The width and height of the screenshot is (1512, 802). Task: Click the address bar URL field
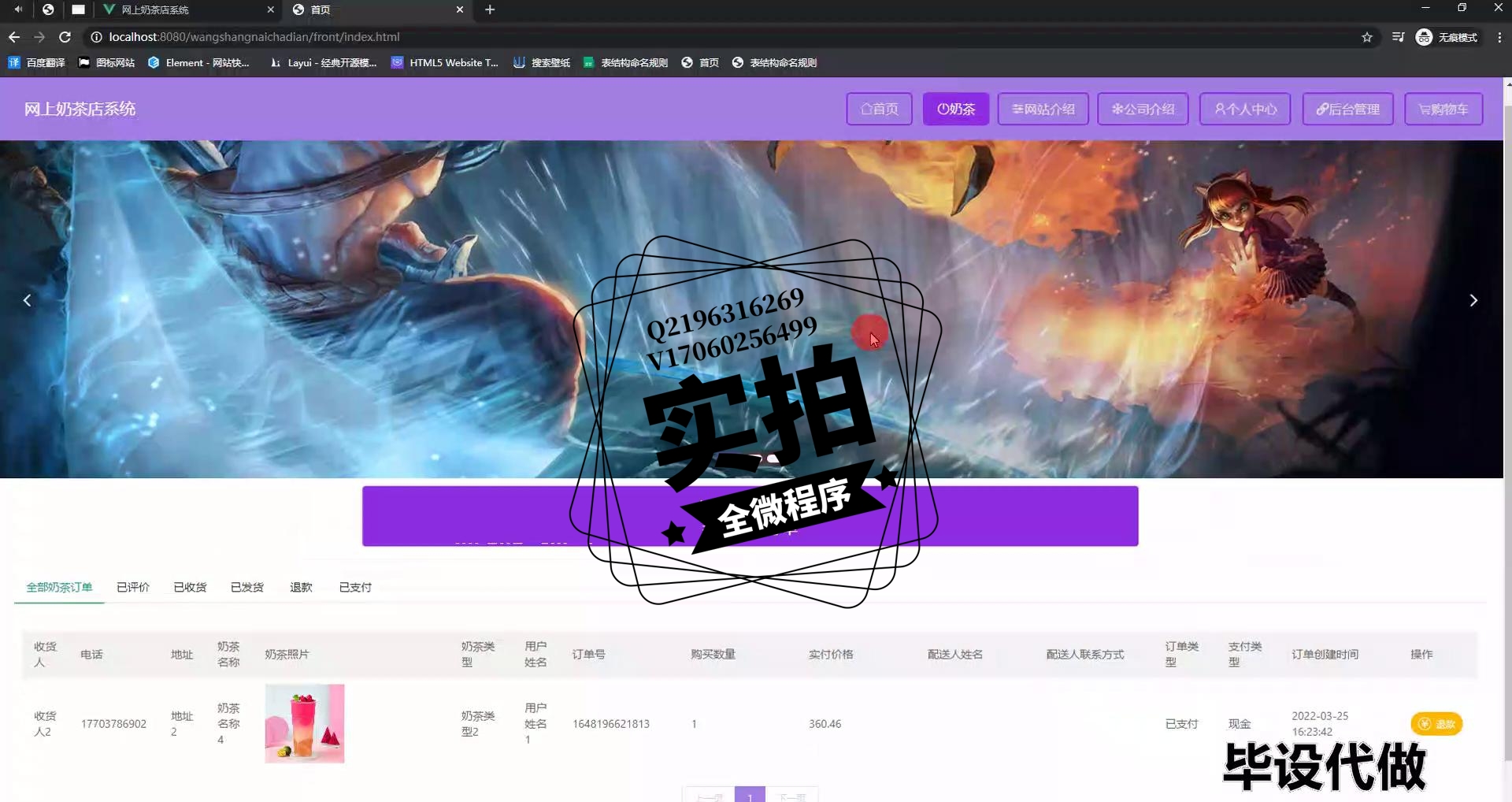click(724, 37)
